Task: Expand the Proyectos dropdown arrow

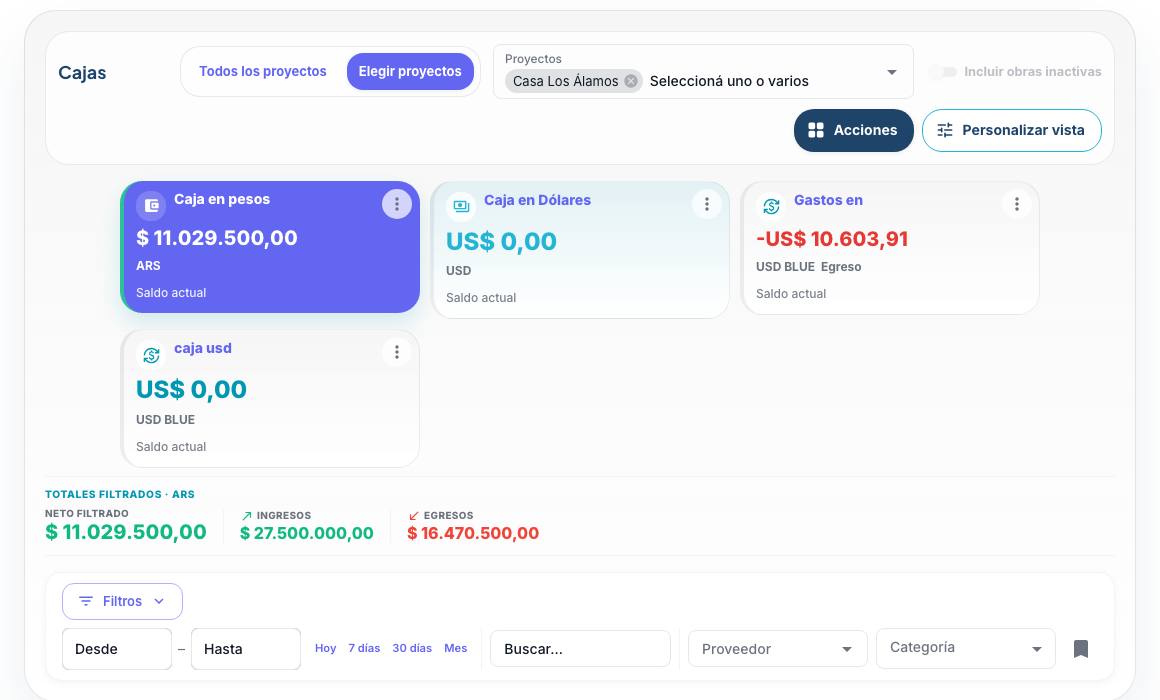Action: [x=891, y=73]
